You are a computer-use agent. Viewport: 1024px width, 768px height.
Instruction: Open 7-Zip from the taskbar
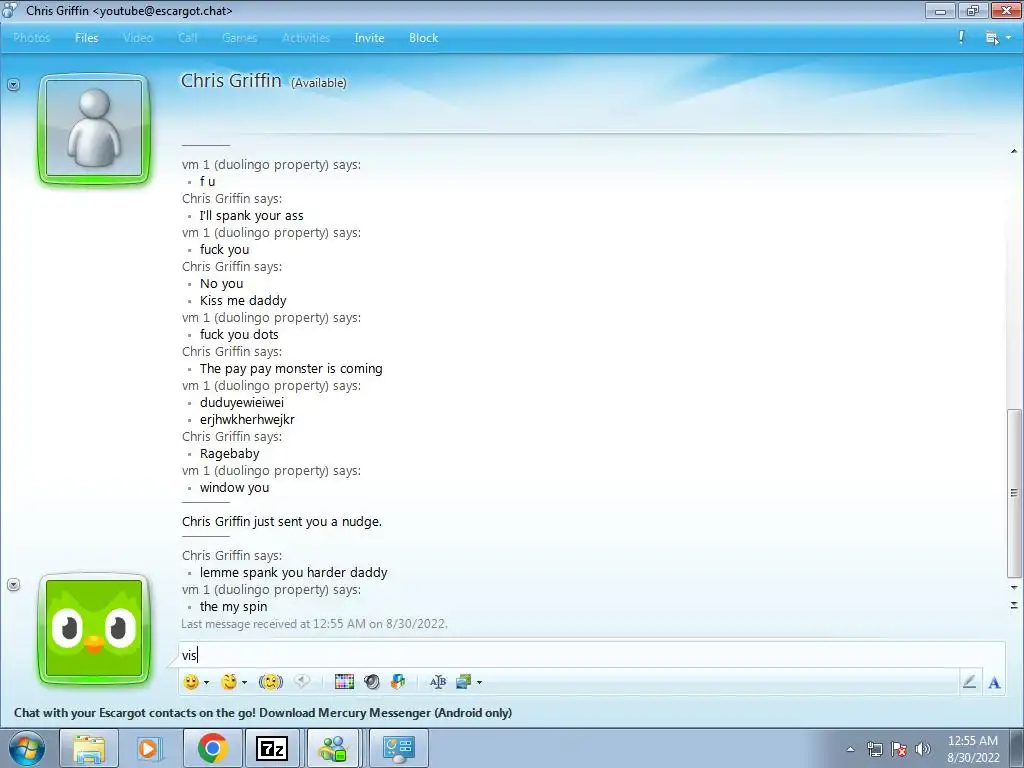coord(271,748)
